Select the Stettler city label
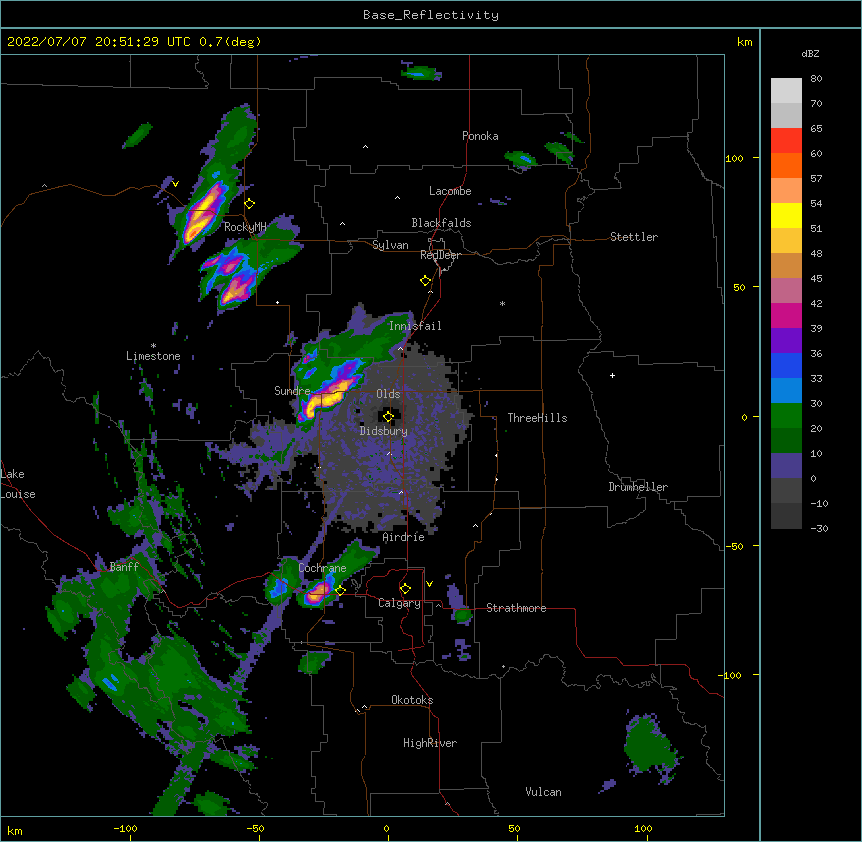The height and width of the screenshot is (842, 862). pyautogui.click(x=634, y=237)
